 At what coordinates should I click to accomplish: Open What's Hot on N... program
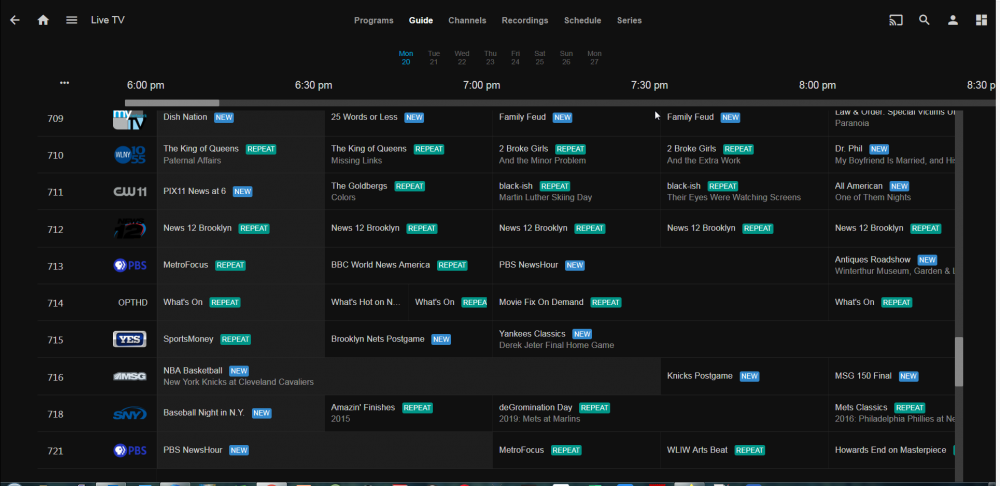[367, 302]
